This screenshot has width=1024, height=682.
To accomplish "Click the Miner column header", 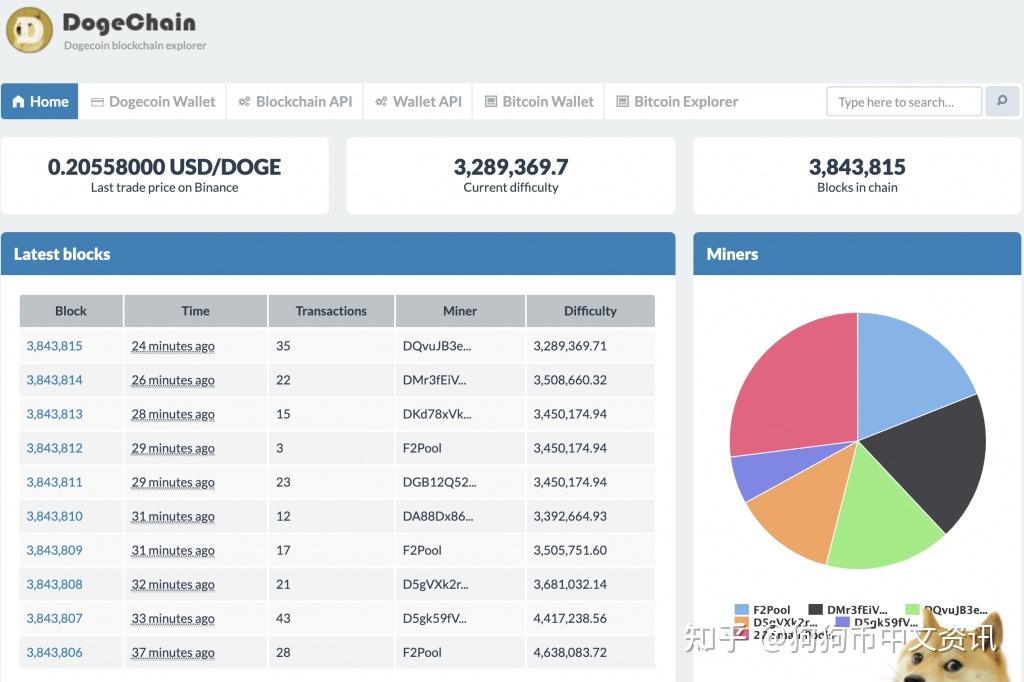I will point(460,311).
